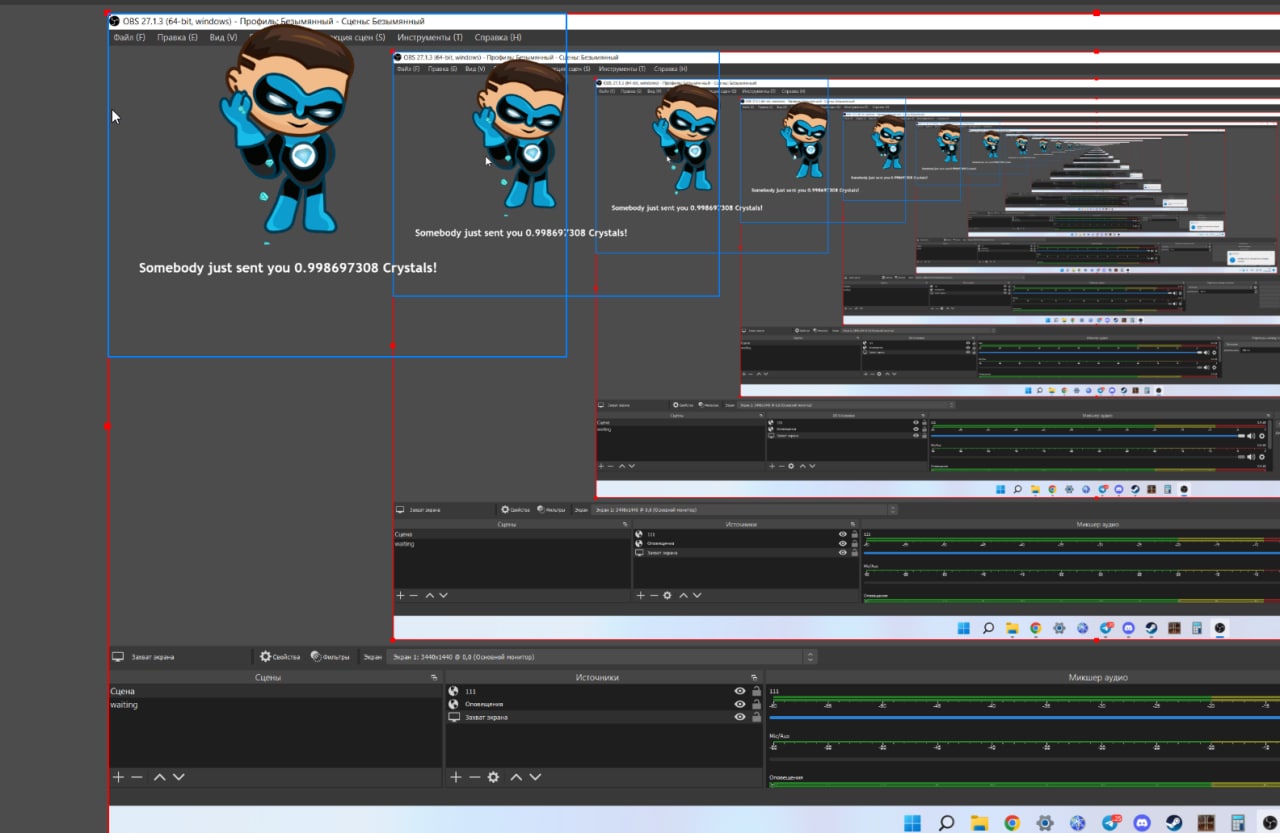This screenshot has height=833, width=1280.
Task: Open the Файл (F) menu in the outermost window
Action: coord(129,38)
